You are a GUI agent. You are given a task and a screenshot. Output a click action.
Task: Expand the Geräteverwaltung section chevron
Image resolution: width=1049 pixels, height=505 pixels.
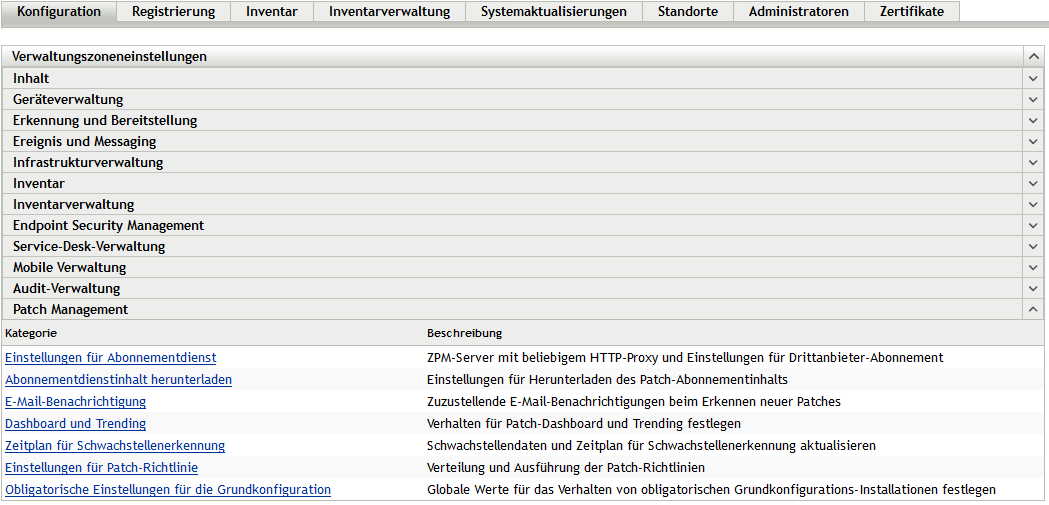[x=1033, y=99]
